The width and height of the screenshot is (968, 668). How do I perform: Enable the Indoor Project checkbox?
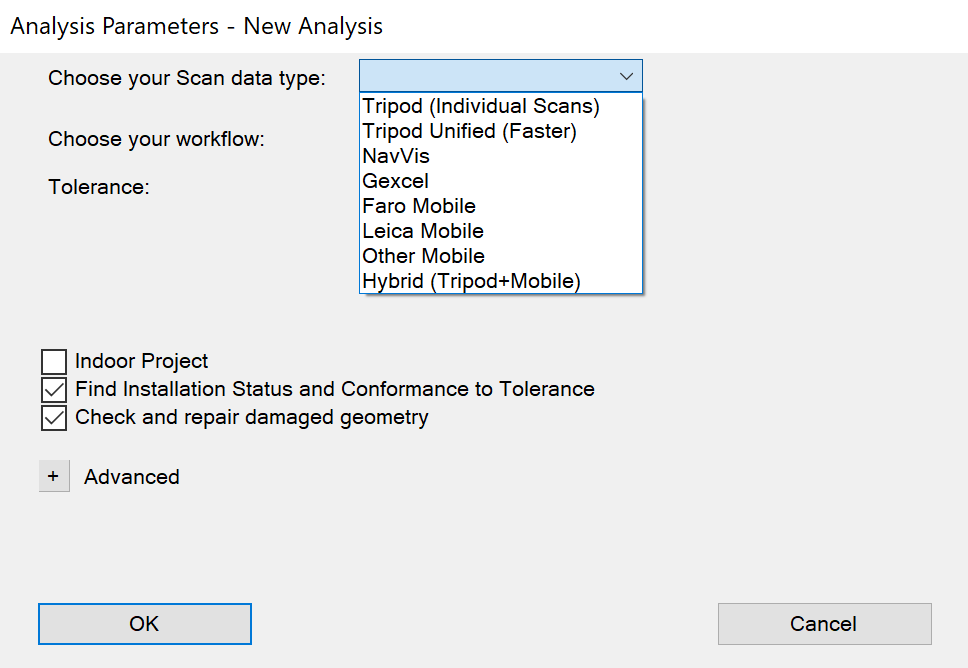(x=54, y=362)
